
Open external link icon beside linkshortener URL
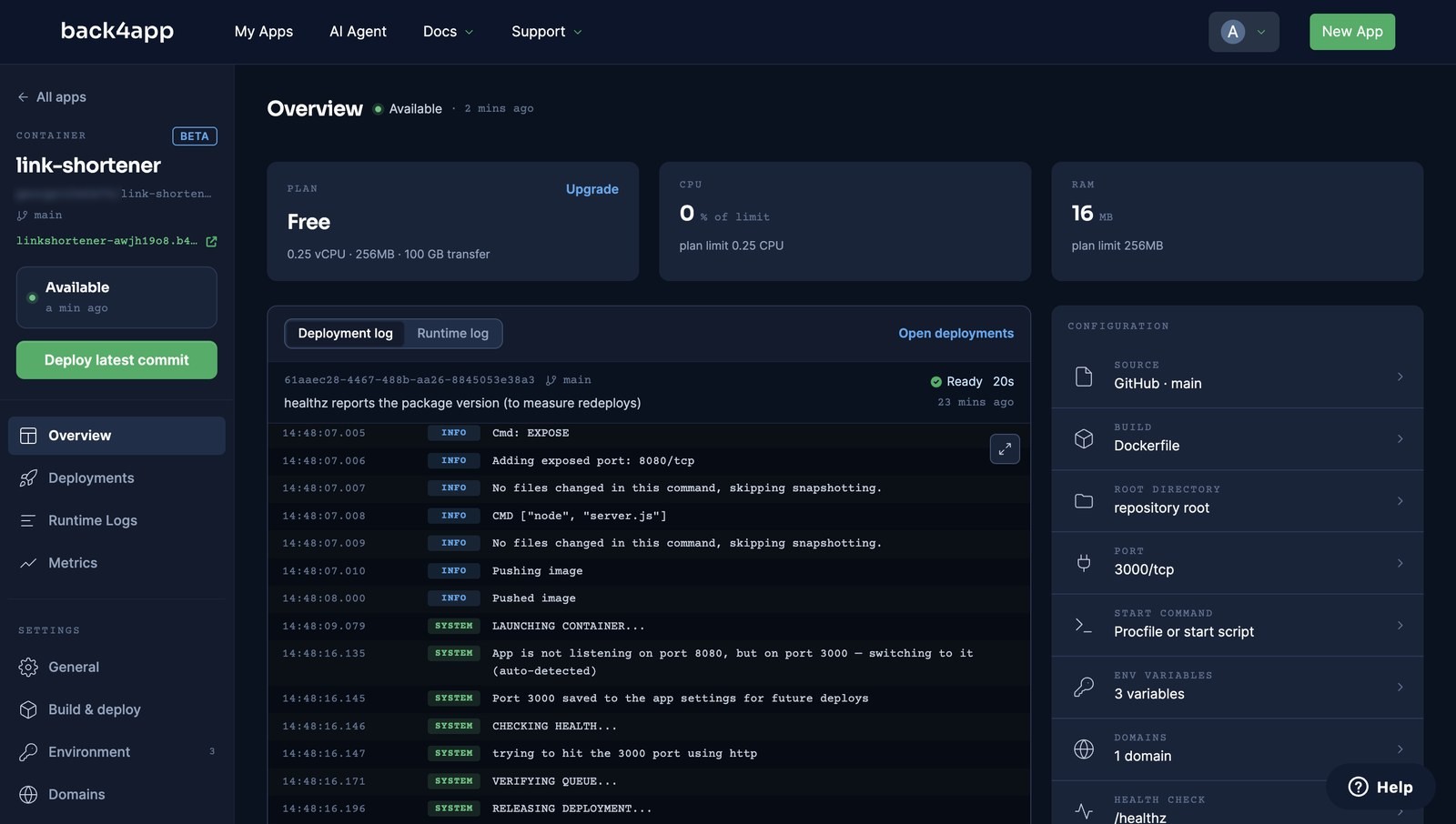pyautogui.click(x=211, y=241)
